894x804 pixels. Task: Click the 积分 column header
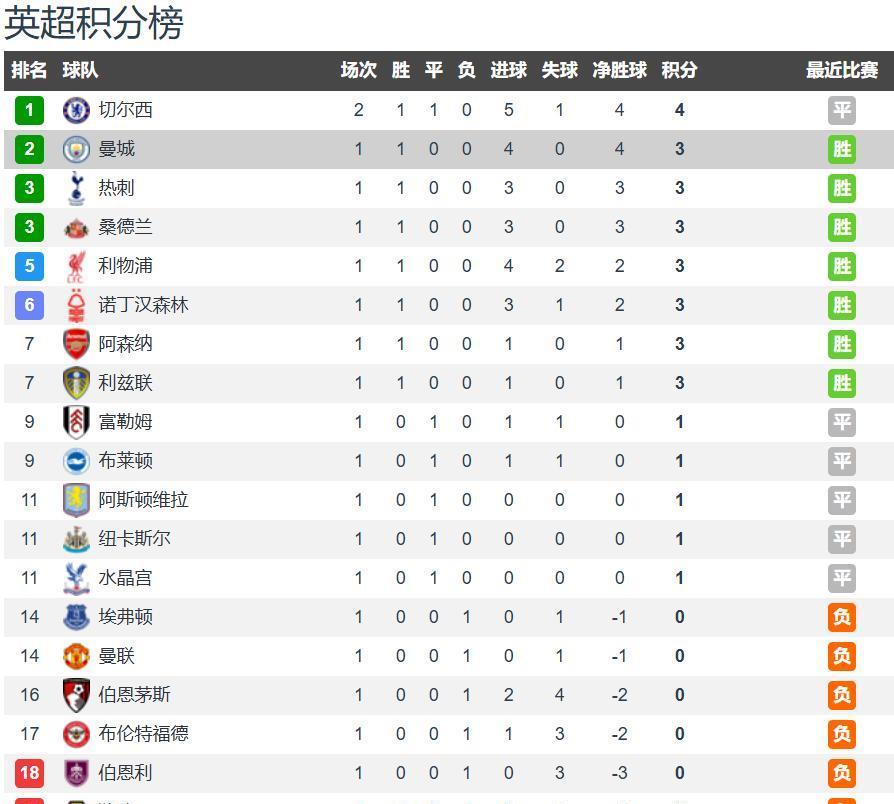[x=679, y=70]
